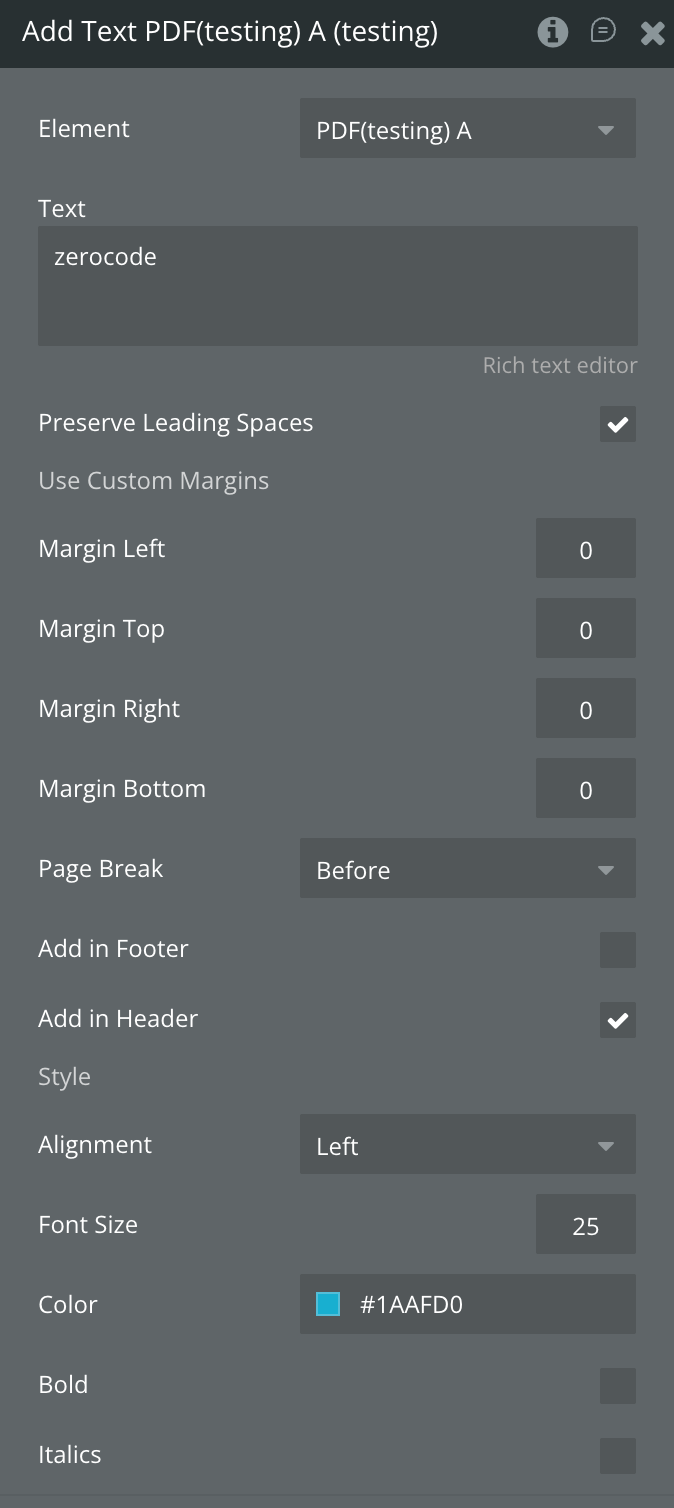Click the blue color swatch
This screenshot has width=674, height=1508.
click(328, 1304)
